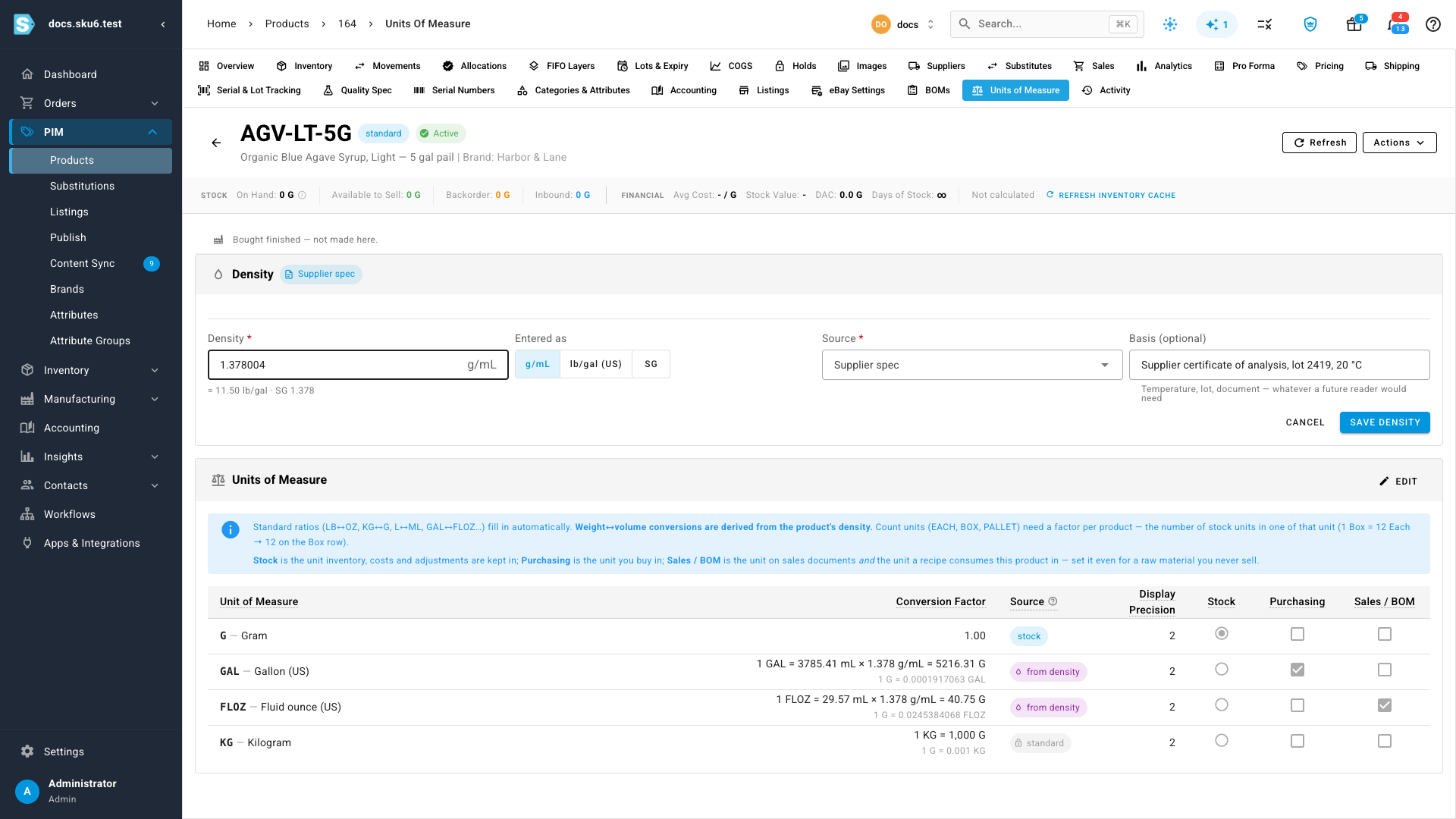Open the docs workspace switcher

(x=903, y=24)
